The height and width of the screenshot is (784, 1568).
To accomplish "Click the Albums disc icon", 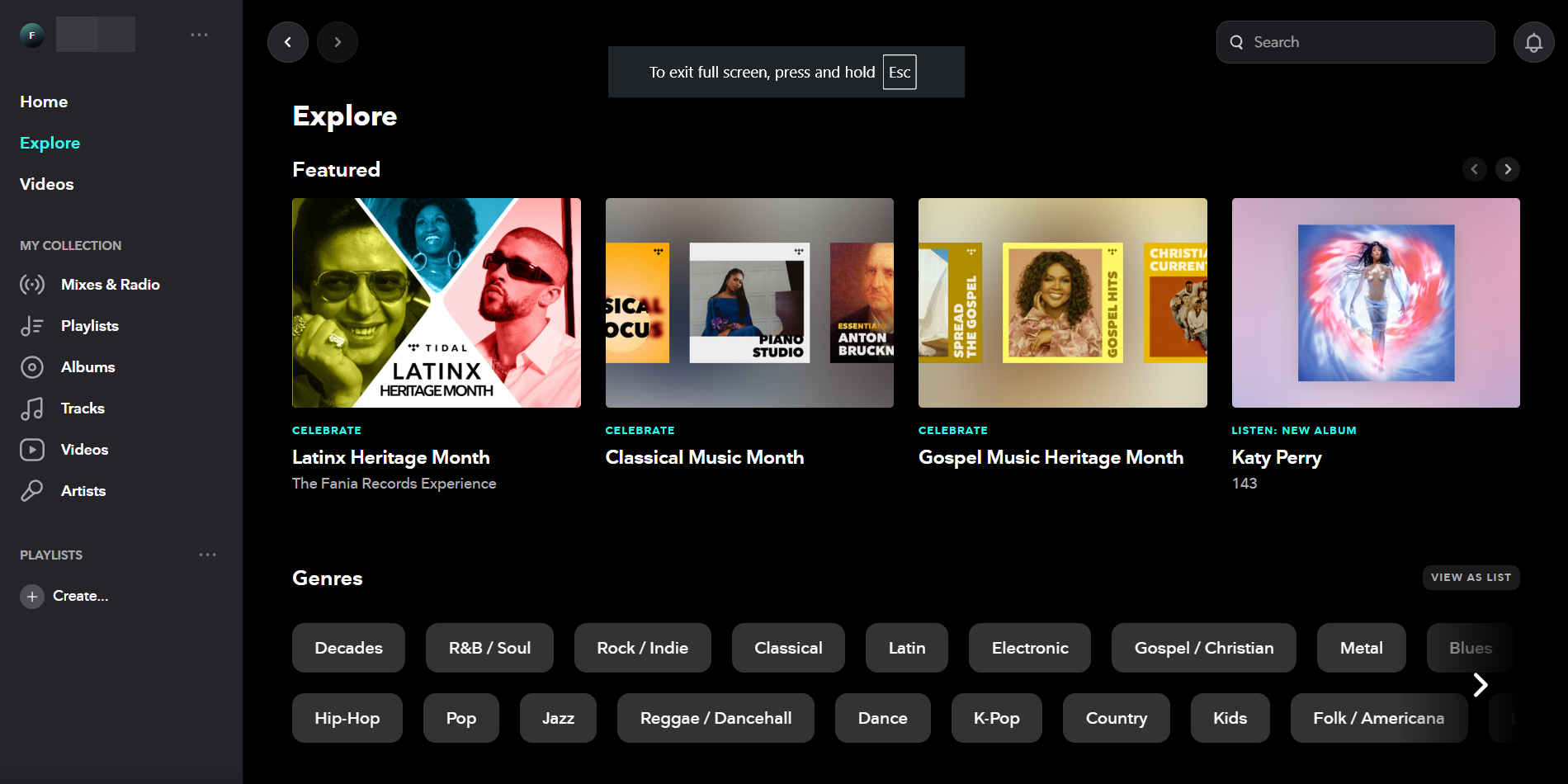I will [32, 367].
